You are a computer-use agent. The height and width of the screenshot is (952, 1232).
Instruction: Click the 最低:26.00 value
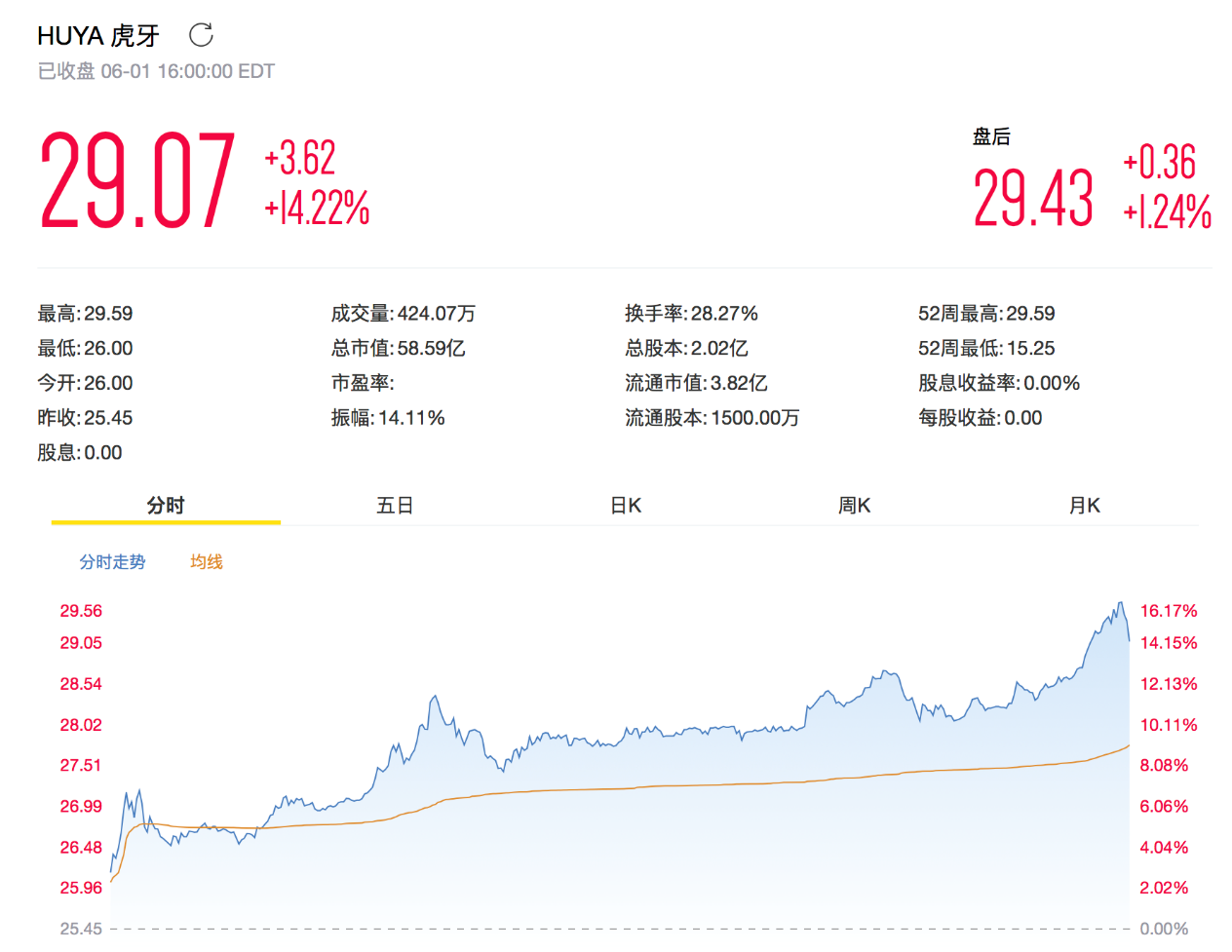click(x=85, y=349)
